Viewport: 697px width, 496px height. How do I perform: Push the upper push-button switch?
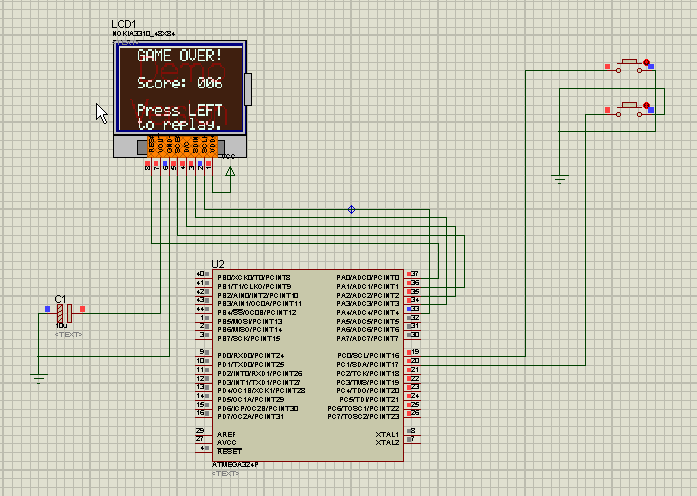point(629,66)
